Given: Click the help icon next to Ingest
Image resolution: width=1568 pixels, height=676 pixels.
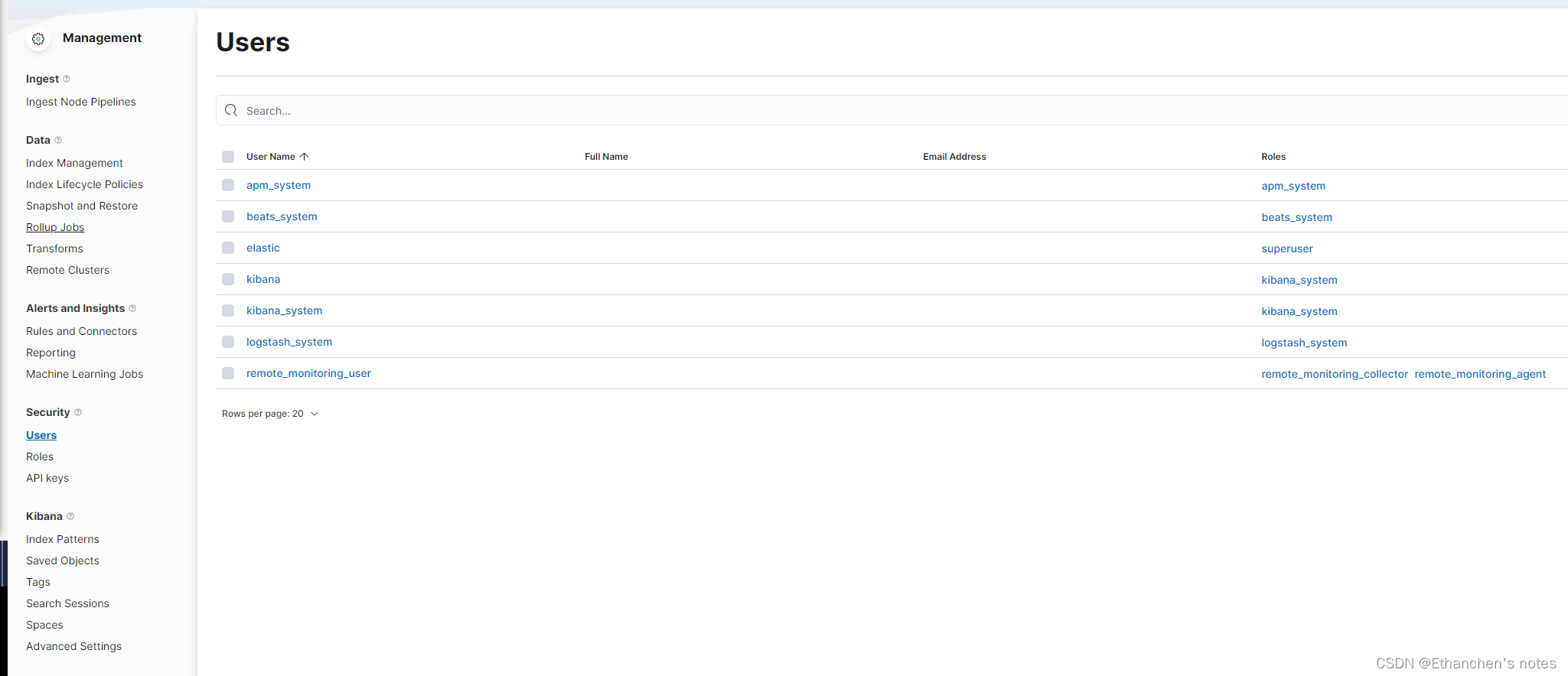Looking at the screenshot, I should 67,79.
